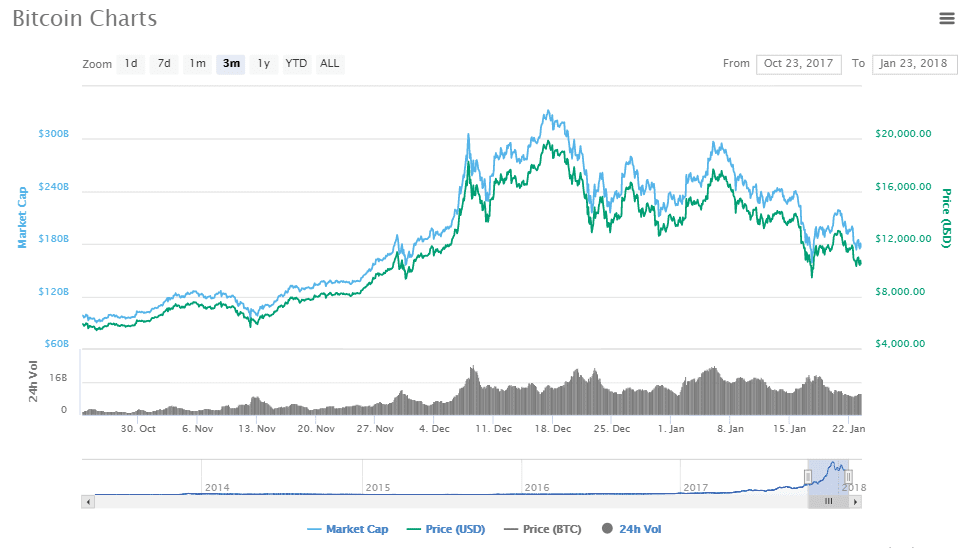Set zoom to 1d
Viewport: 973px width, 548px height.
coord(131,64)
